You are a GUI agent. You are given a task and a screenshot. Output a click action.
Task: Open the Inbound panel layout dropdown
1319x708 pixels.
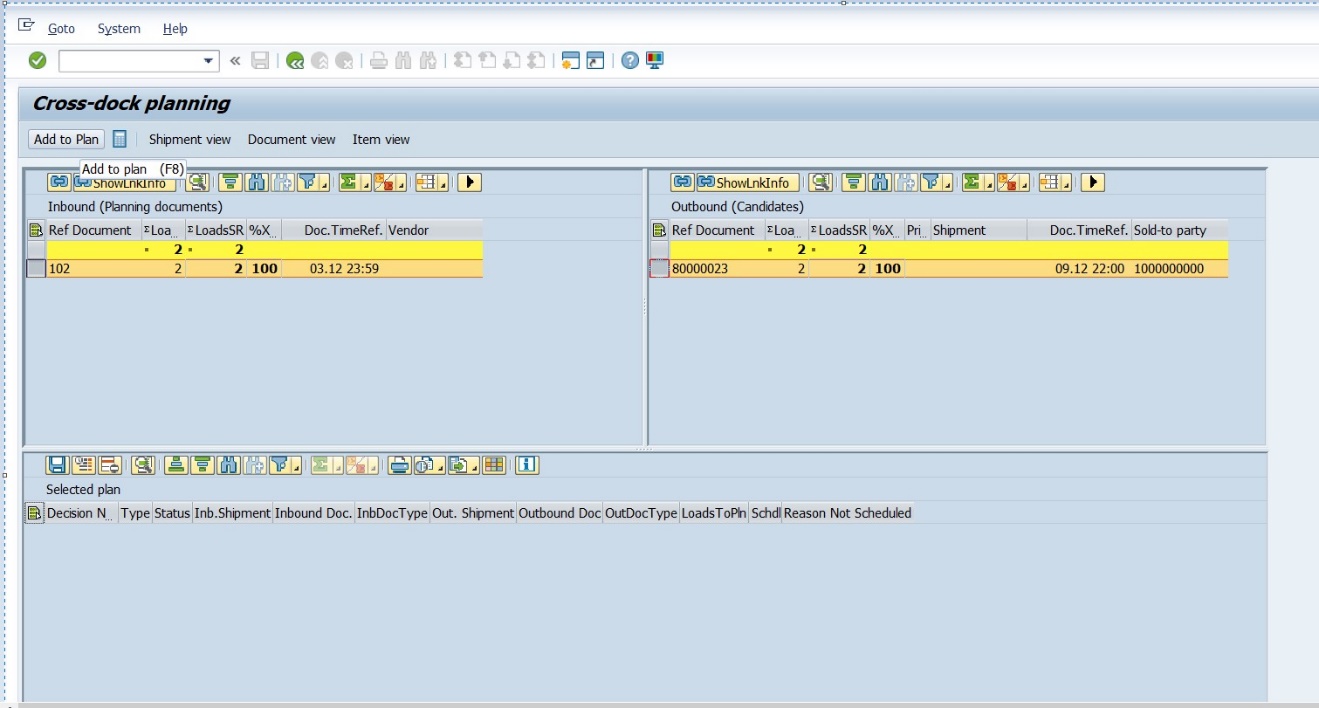tap(432, 182)
